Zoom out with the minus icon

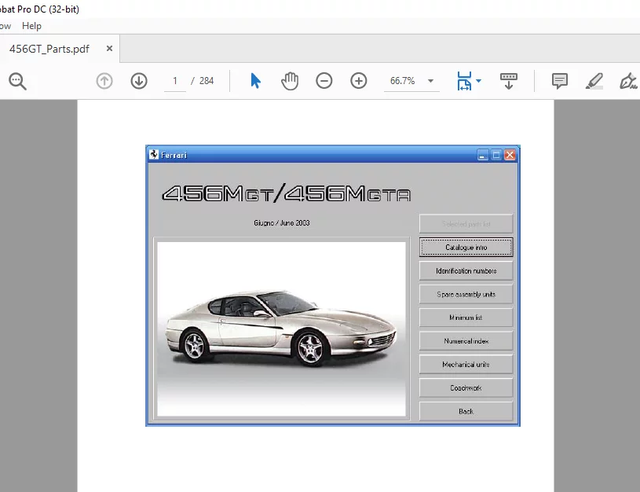pyautogui.click(x=324, y=81)
